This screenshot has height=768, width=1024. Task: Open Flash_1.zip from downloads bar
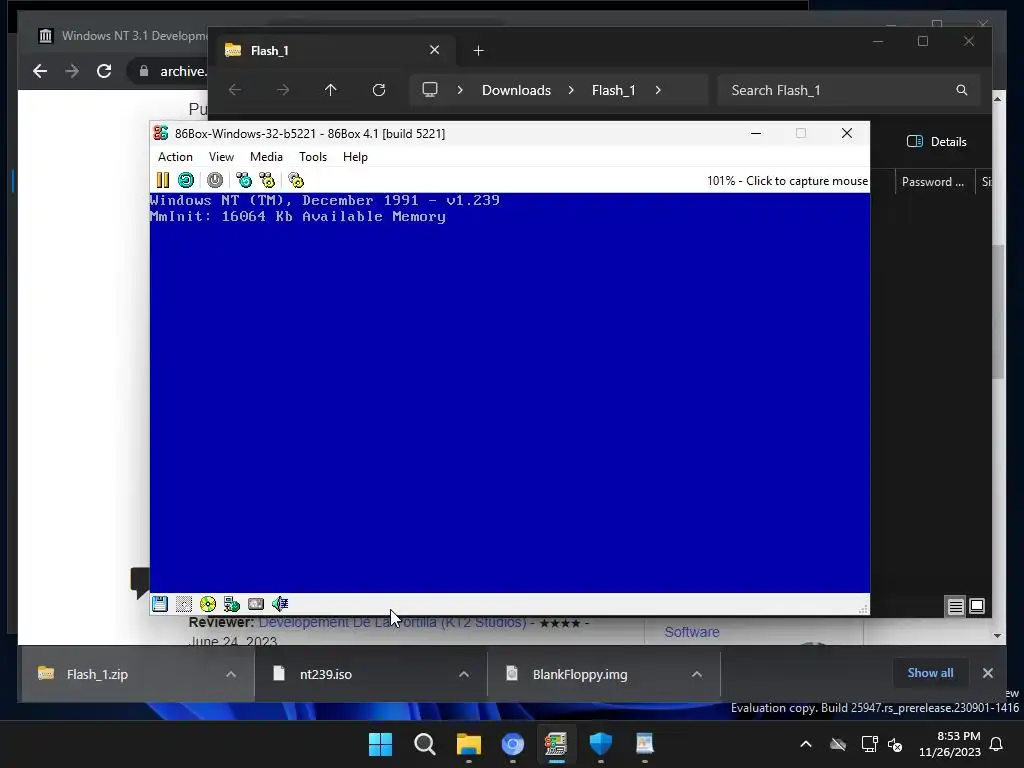(x=97, y=674)
